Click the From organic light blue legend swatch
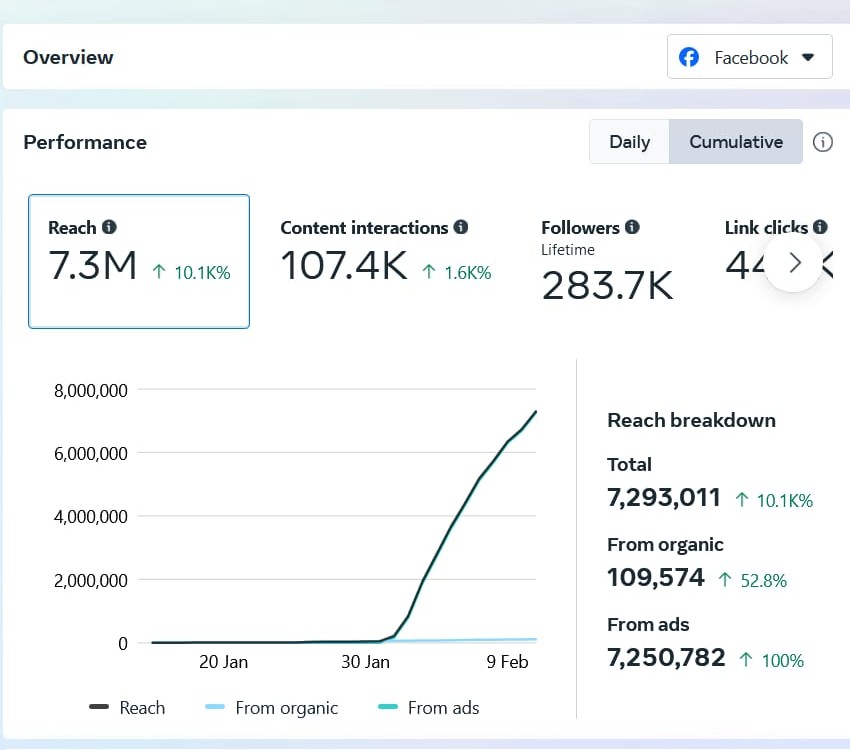 point(215,708)
